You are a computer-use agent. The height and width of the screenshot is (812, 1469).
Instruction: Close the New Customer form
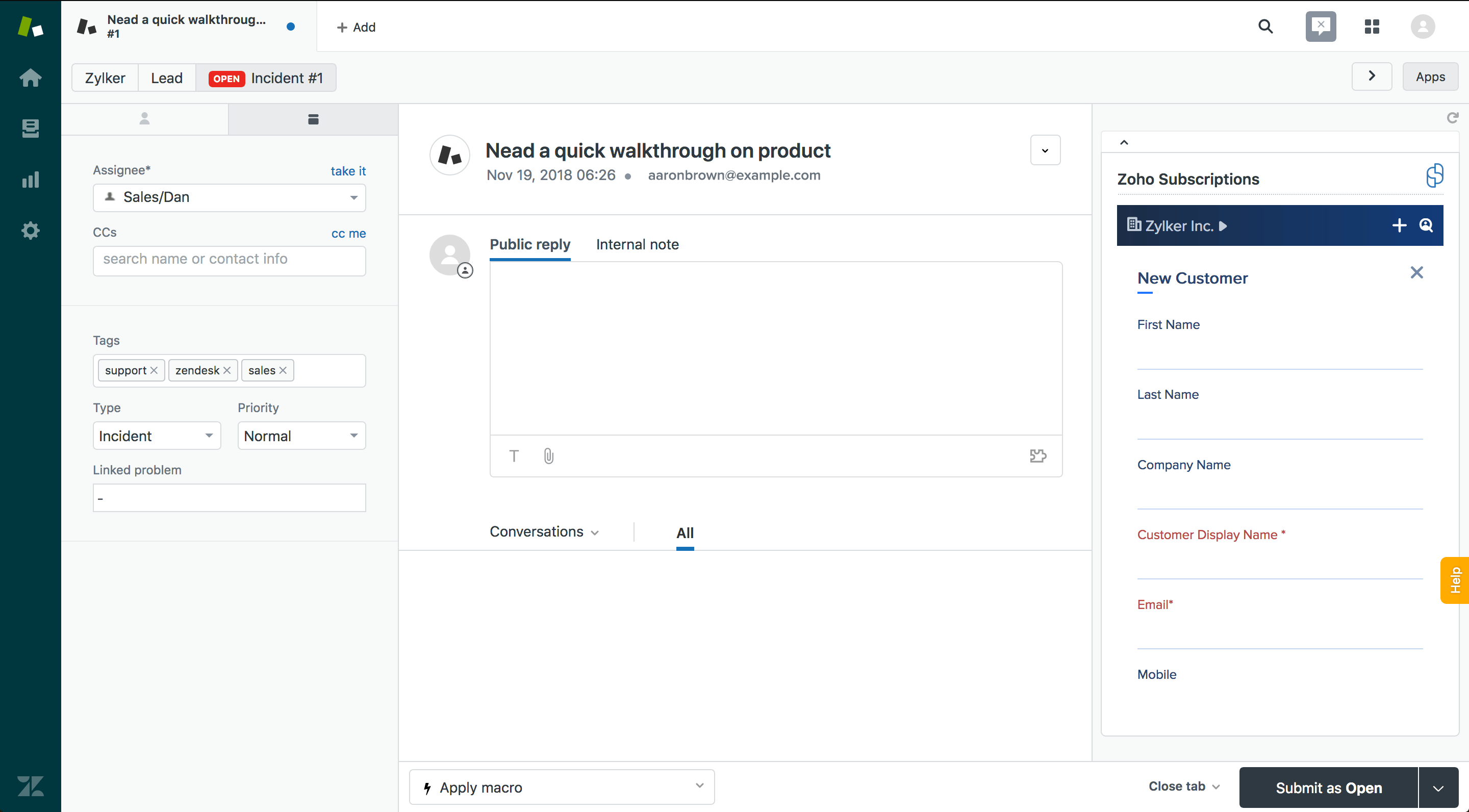tap(1416, 272)
